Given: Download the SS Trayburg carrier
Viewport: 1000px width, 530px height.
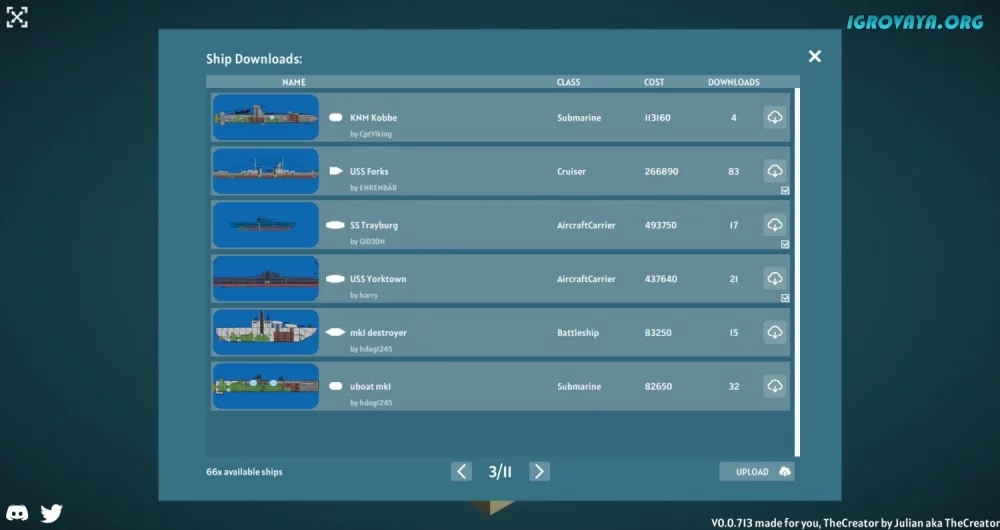Looking at the screenshot, I should click(x=774, y=225).
